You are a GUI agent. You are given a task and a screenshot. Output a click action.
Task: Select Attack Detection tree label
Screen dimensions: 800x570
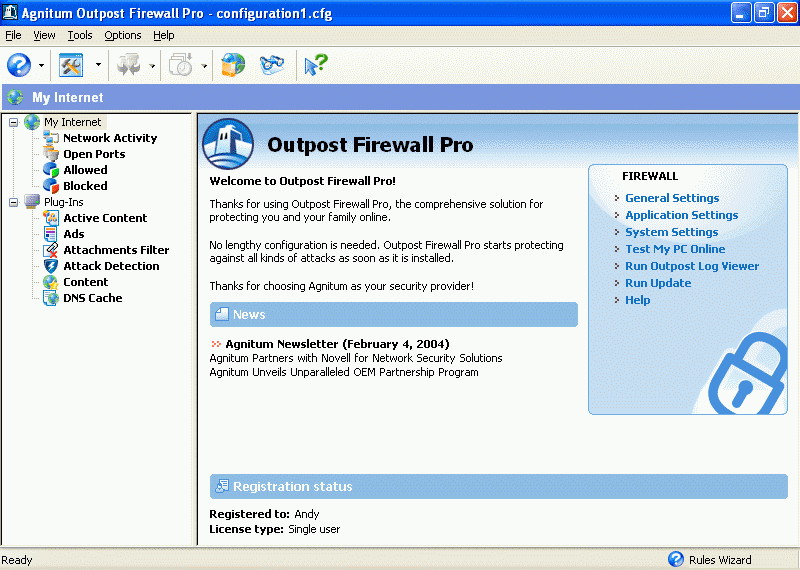[x=111, y=266]
